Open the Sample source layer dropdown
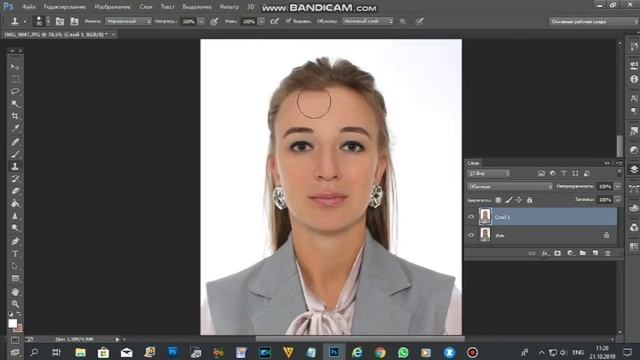 pyautogui.click(x=368, y=21)
